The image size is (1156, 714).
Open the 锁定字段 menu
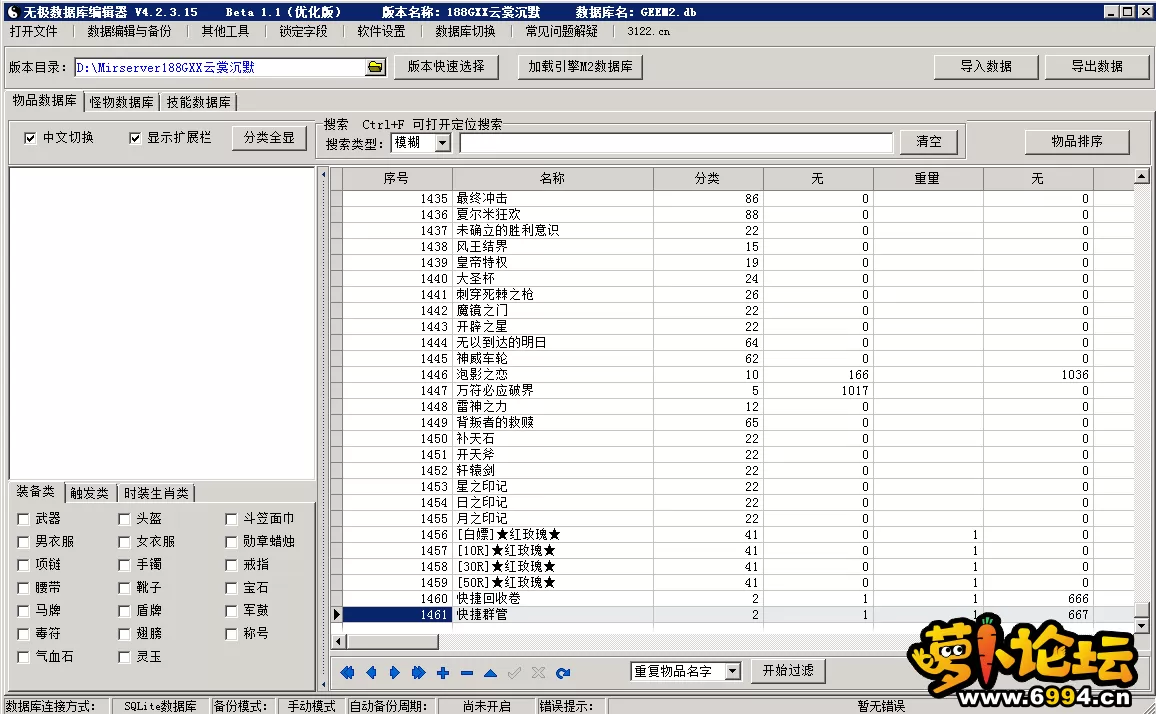click(x=303, y=31)
